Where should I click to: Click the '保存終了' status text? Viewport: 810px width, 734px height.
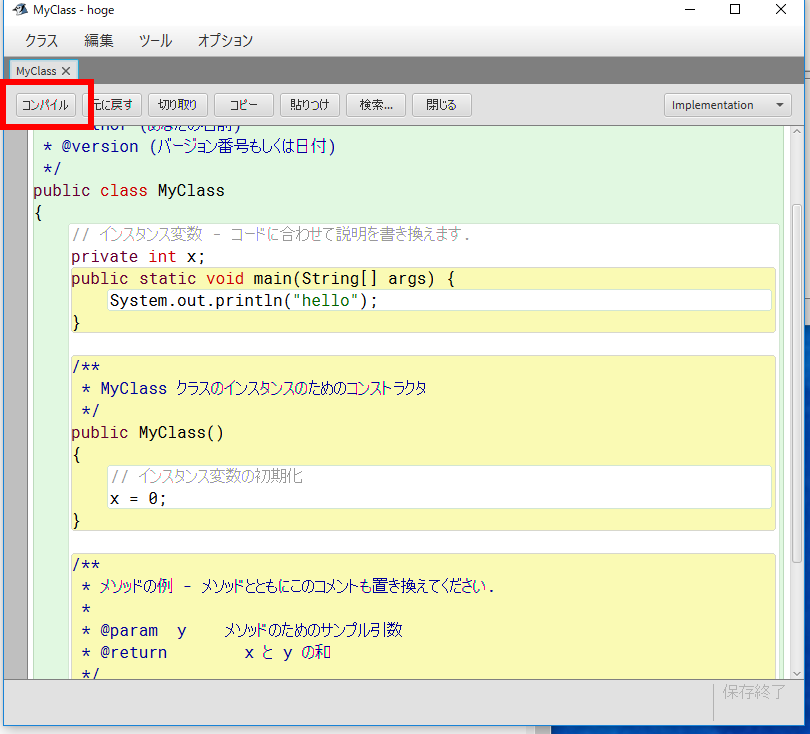[754, 692]
